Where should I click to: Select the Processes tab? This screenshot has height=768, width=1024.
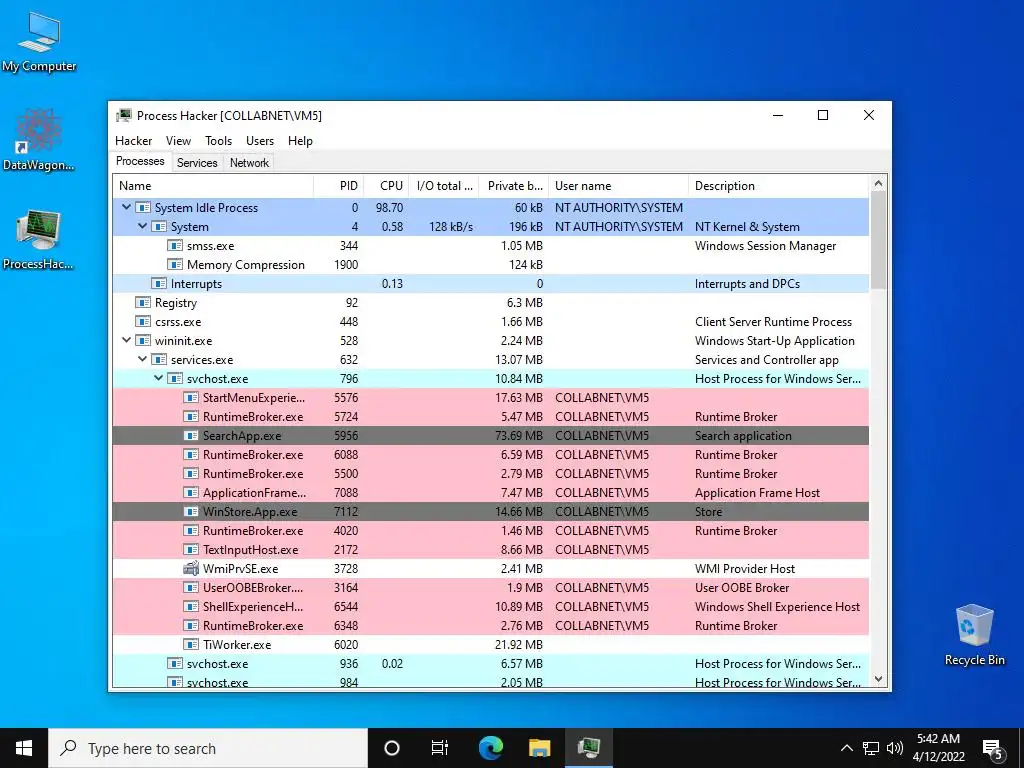pos(140,161)
